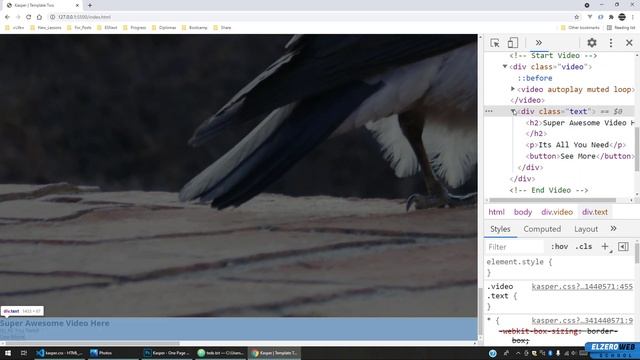Open the Other bookmarks folder
The width and height of the screenshot is (640, 360).
click(x=580, y=28)
